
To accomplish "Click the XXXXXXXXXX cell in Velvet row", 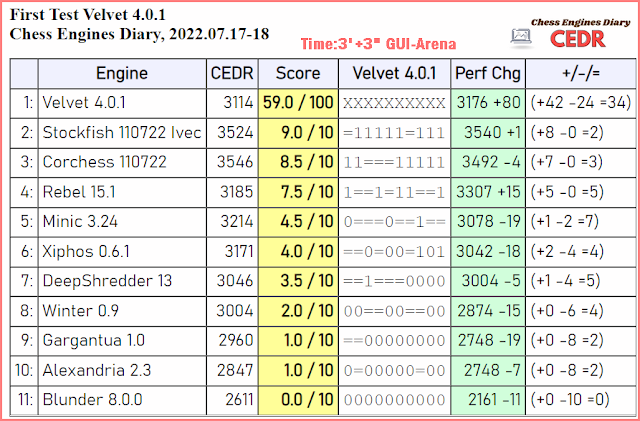I will (394, 103).
